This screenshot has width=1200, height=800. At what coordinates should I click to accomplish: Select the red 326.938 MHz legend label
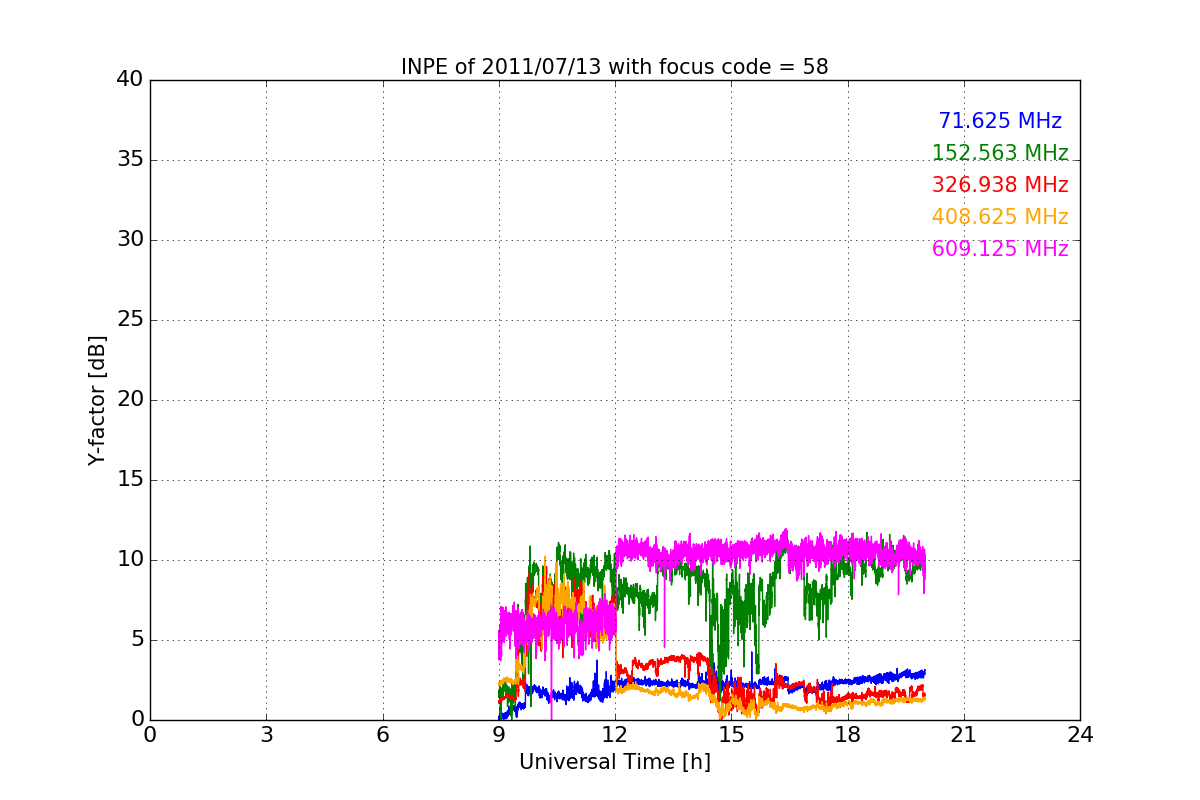[1000, 185]
